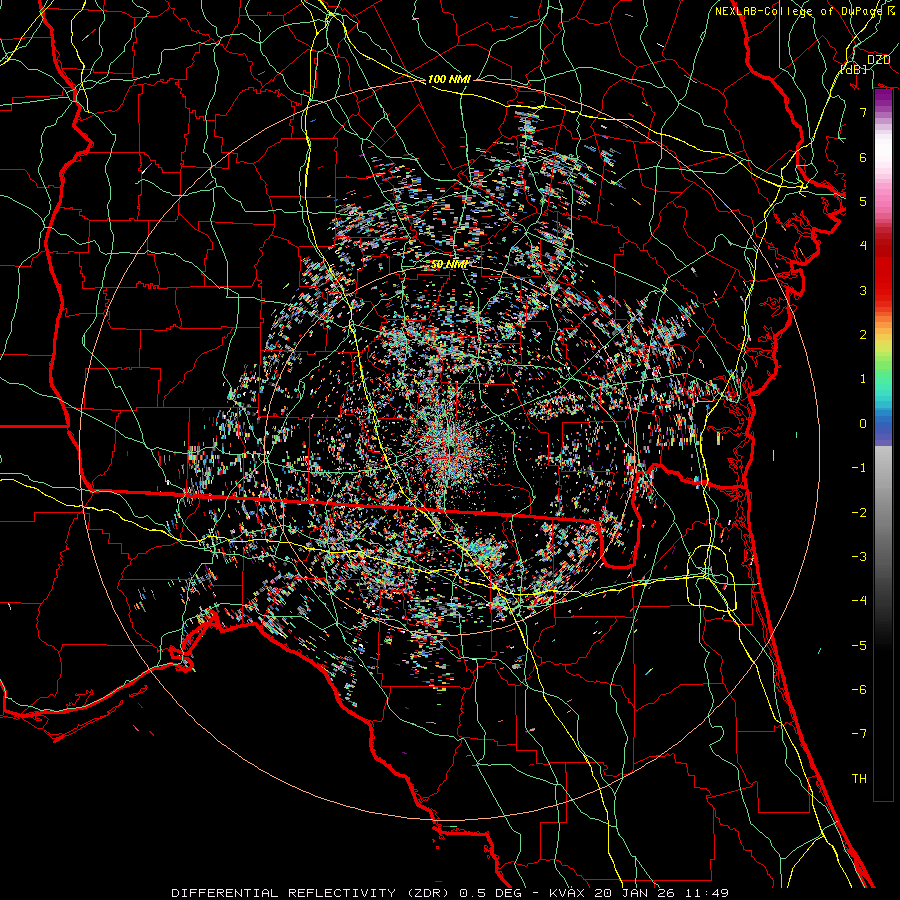This screenshot has width=900, height=900.
Task: Click the TH label on color scale
Action: [859, 779]
